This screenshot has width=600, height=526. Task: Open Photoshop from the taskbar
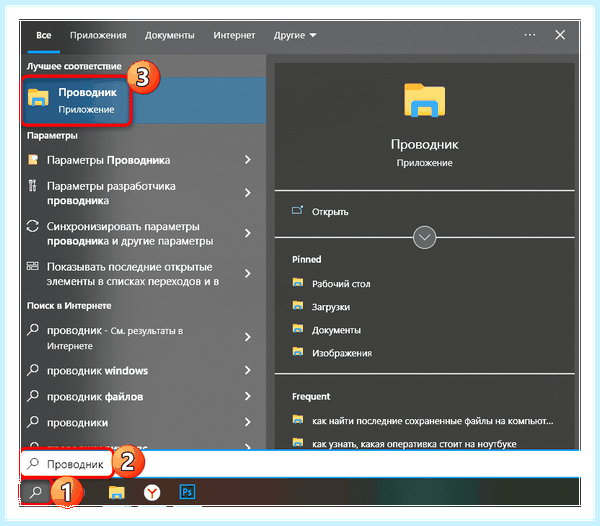click(187, 492)
